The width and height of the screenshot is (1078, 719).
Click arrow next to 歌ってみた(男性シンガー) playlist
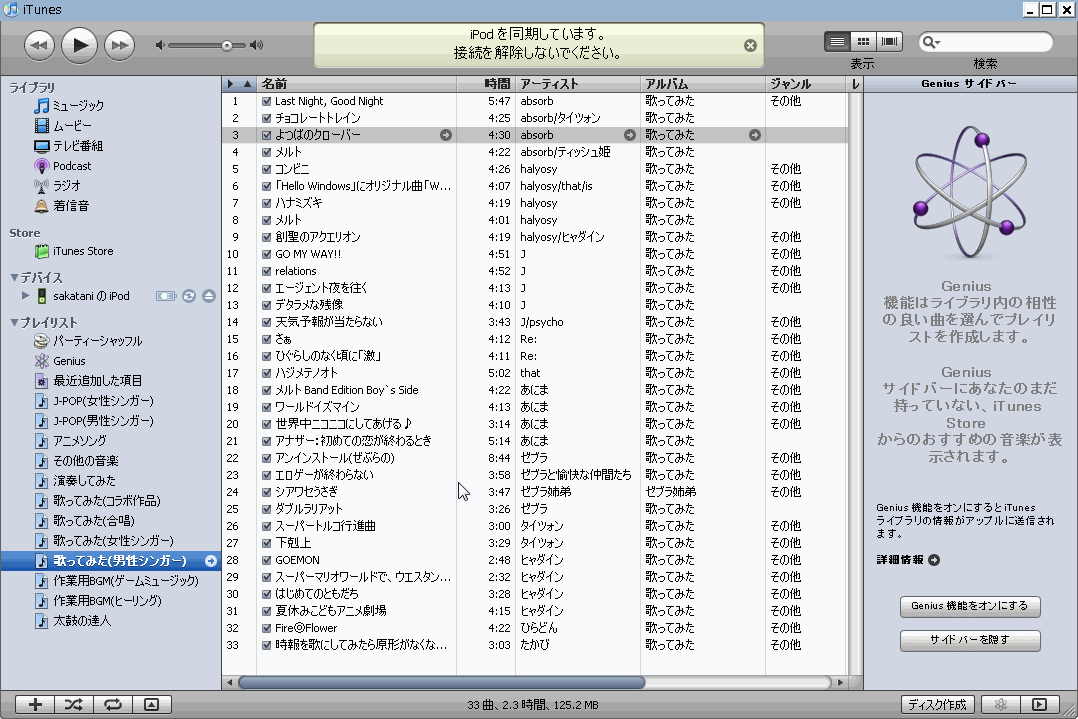210,562
